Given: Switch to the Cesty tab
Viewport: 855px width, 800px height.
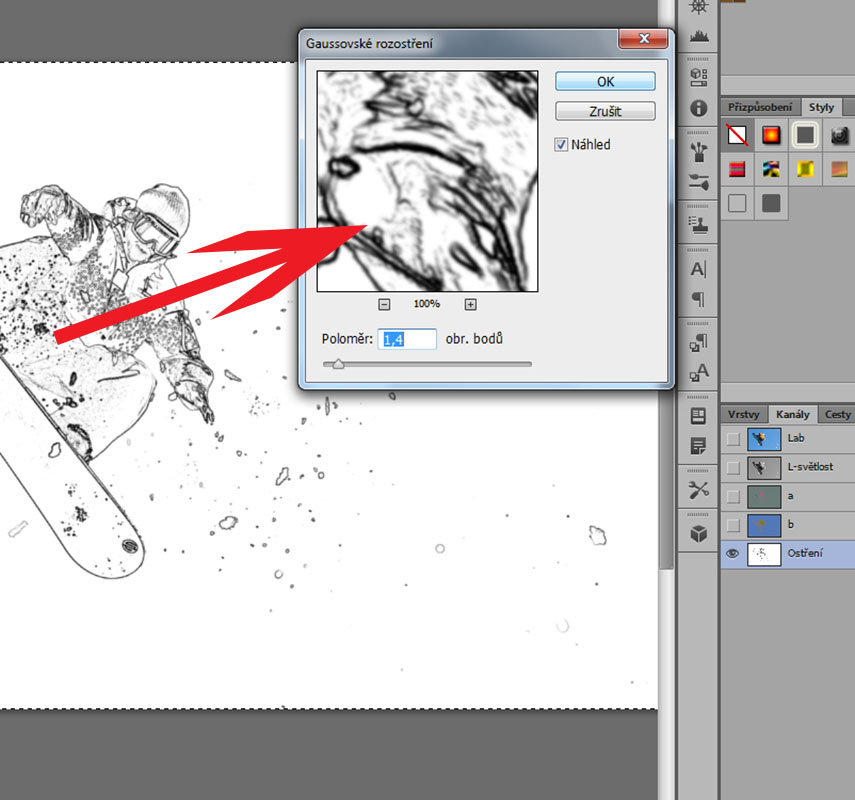Looking at the screenshot, I should [837, 414].
